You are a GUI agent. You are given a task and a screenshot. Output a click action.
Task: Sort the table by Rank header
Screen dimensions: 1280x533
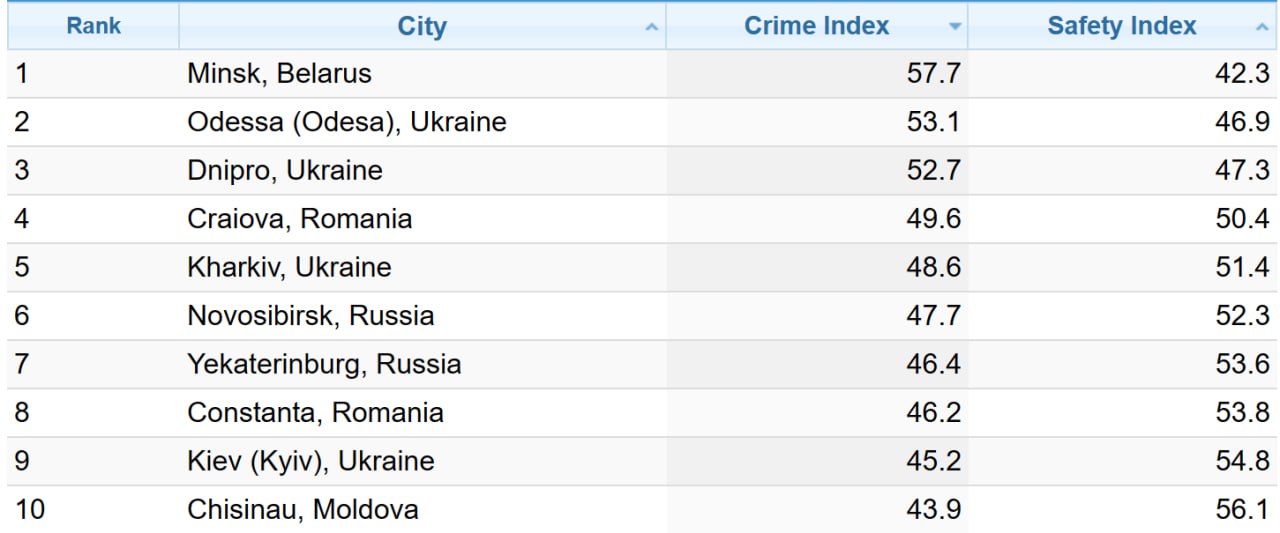[x=93, y=26]
